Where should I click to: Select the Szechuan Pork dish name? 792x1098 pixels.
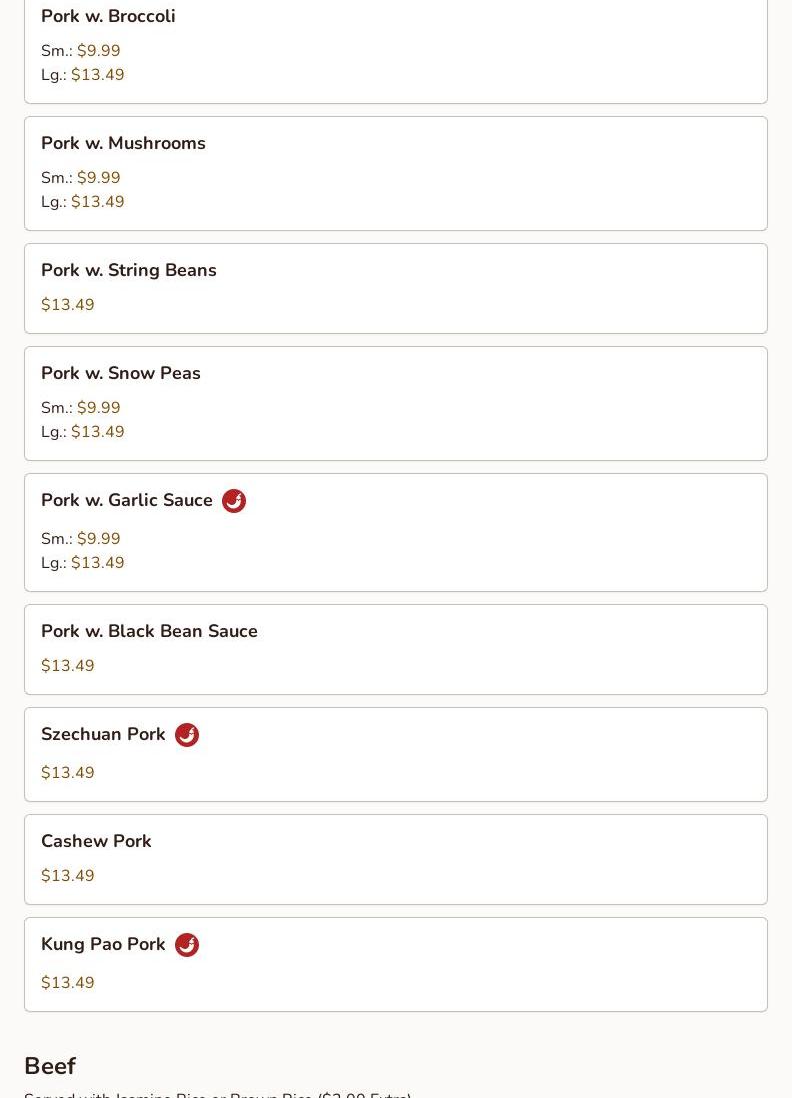click(x=103, y=734)
